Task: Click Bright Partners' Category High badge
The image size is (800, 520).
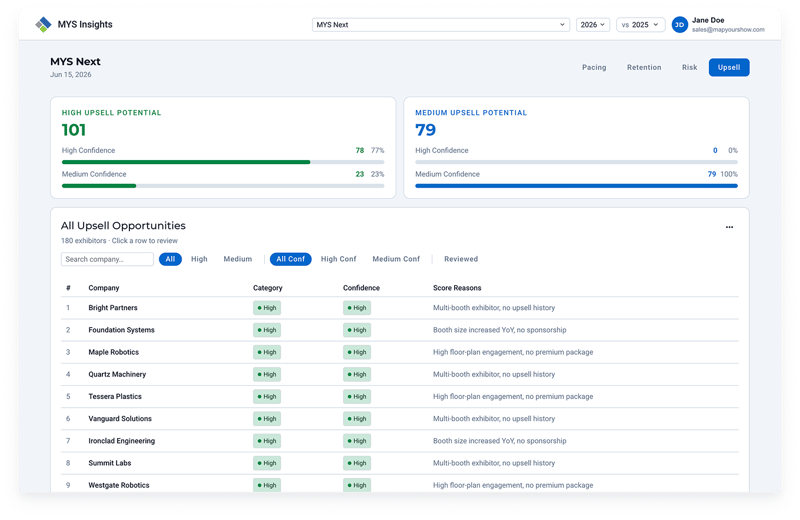Action: click(x=267, y=308)
